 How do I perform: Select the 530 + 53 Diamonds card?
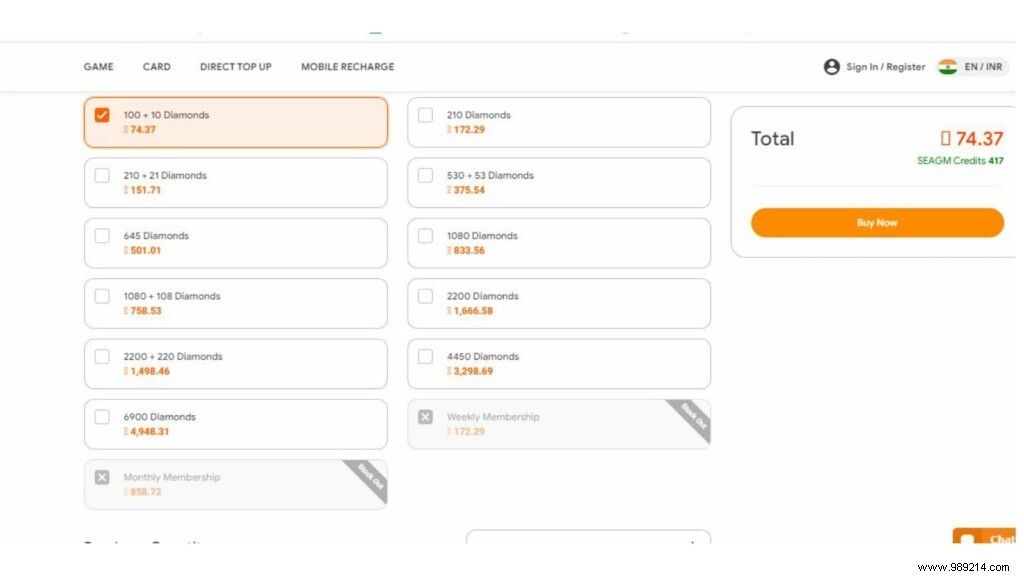[558, 183]
